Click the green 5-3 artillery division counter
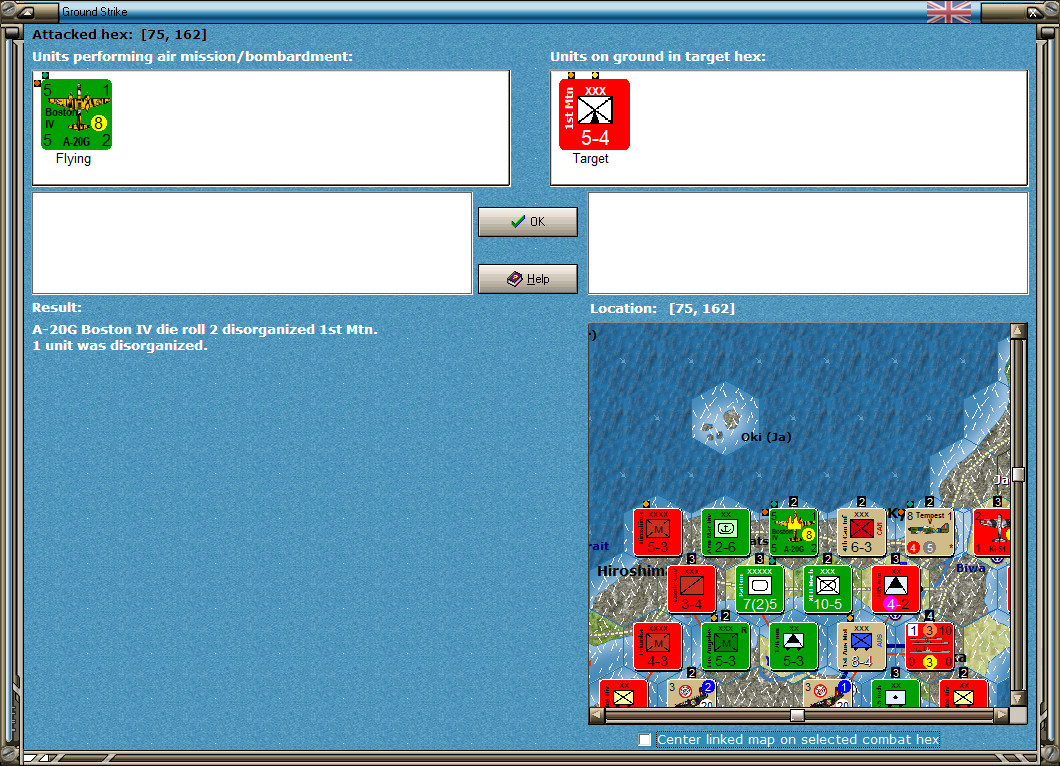 click(794, 646)
